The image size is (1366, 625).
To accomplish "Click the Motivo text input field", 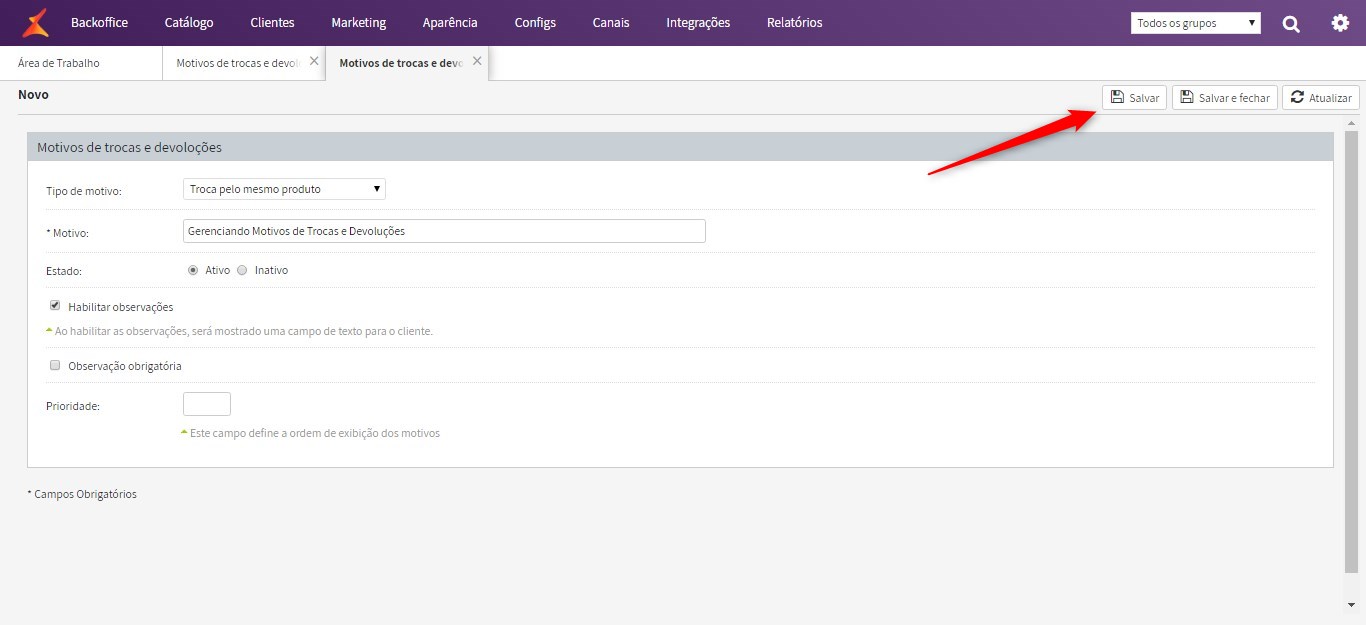I will [444, 231].
